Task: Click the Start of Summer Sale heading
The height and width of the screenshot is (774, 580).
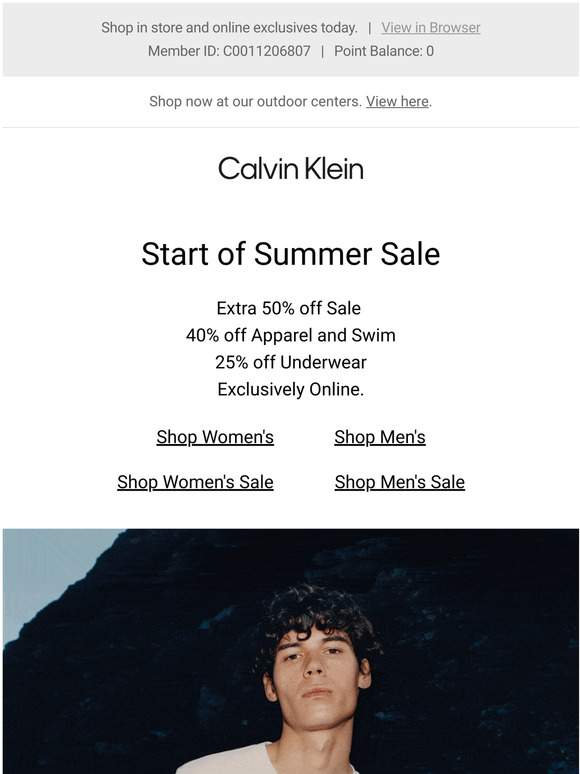Action: click(290, 254)
